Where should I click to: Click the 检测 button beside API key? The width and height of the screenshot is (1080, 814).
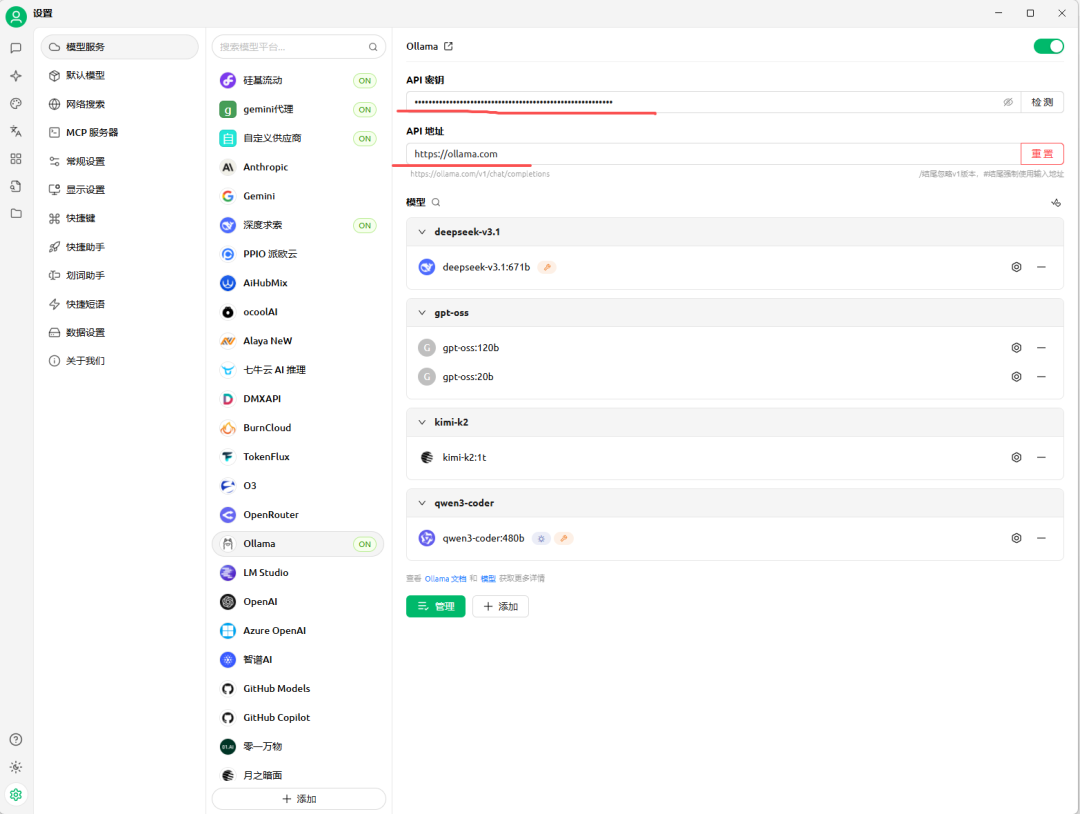(x=1042, y=102)
